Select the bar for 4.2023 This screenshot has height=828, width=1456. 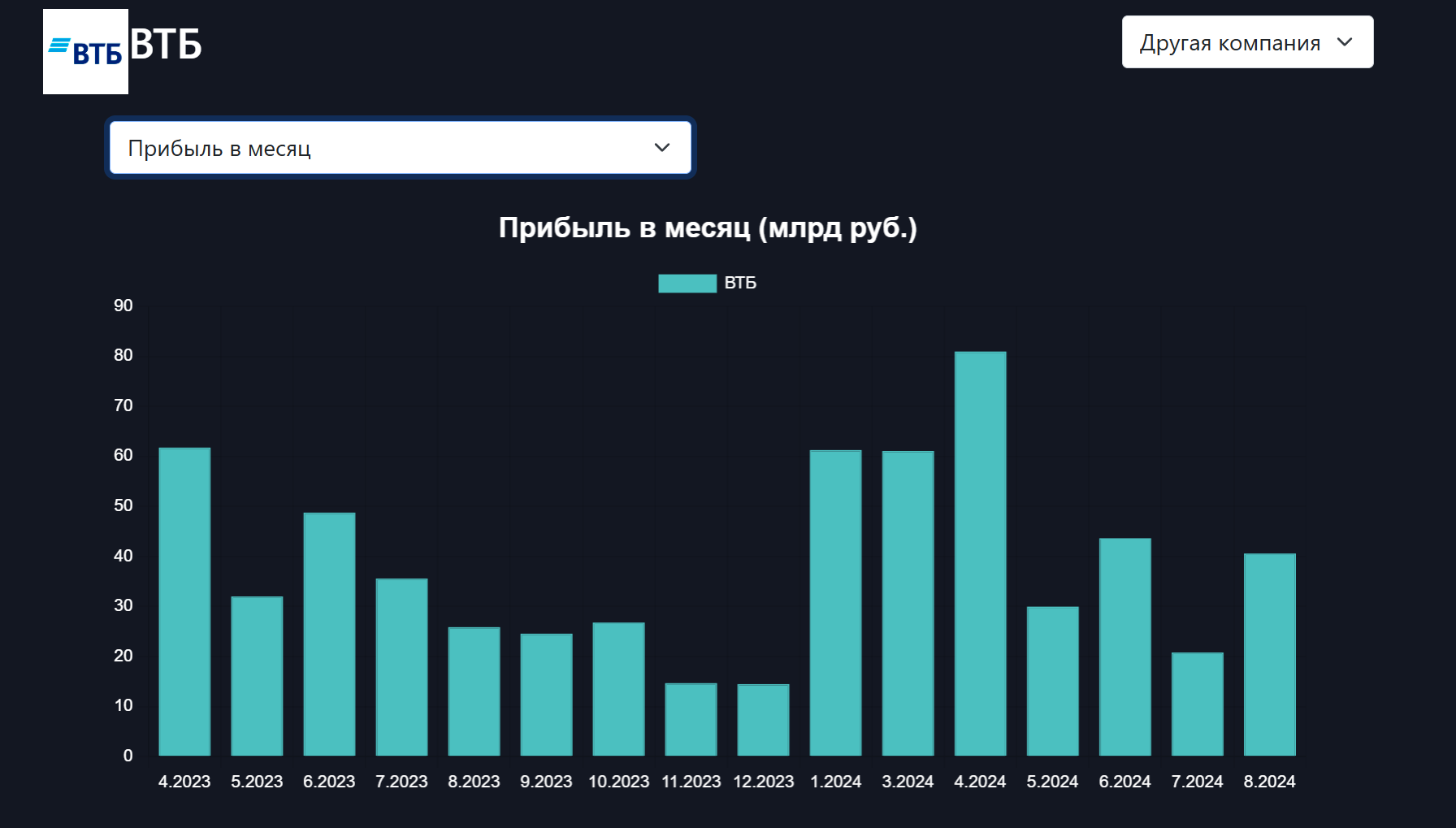[184, 601]
